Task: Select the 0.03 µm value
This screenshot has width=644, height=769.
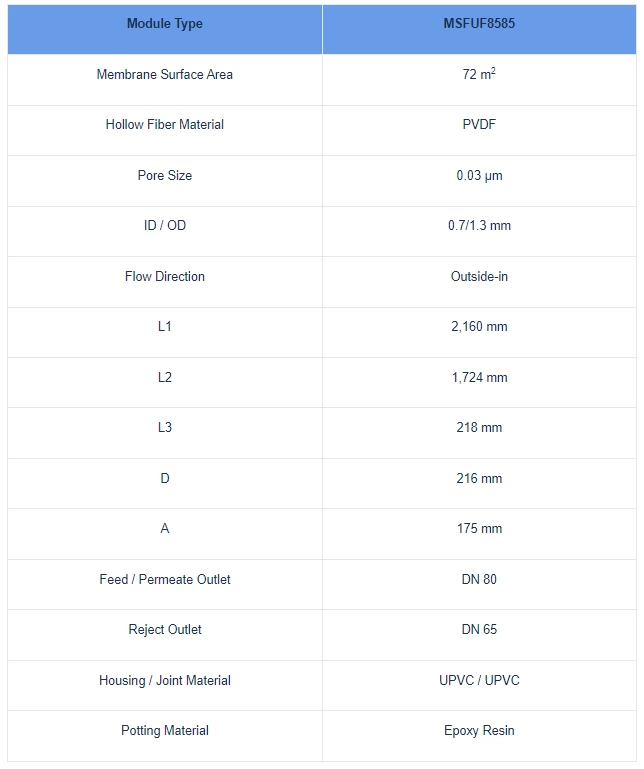Action: click(x=479, y=176)
